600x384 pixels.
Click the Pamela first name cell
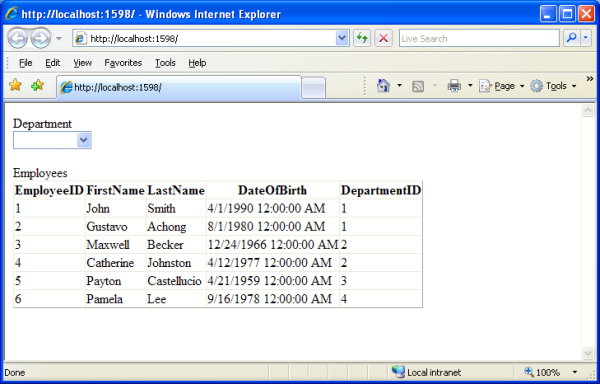click(116, 299)
